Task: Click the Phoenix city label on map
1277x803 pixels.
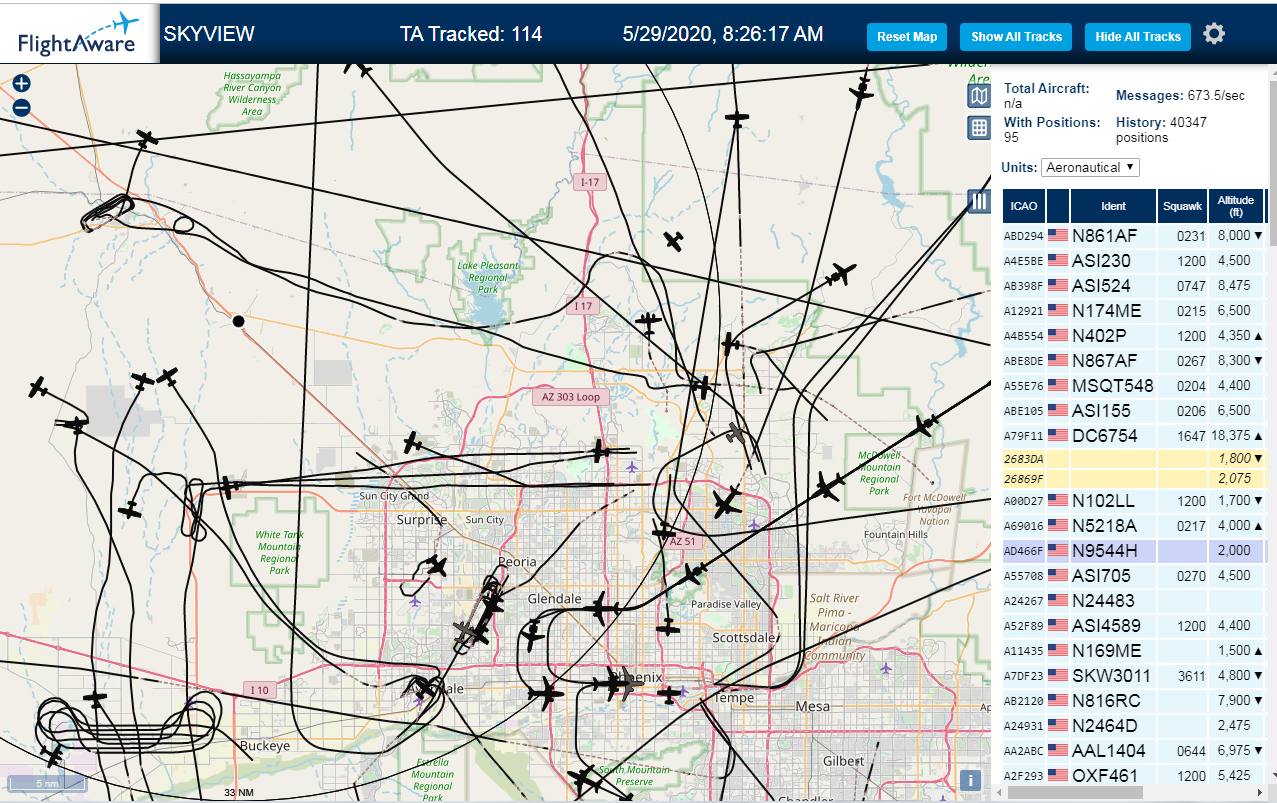Action: [x=636, y=677]
